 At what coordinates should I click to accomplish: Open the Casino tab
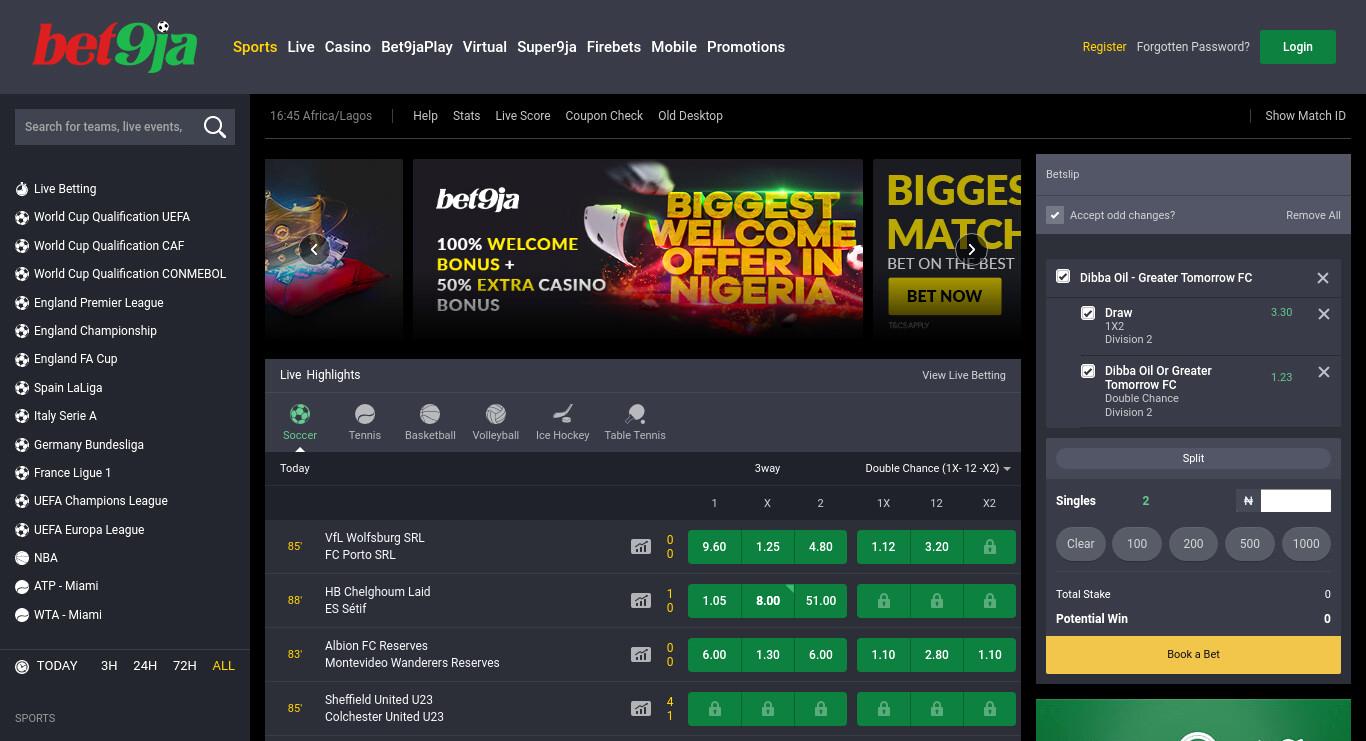pos(348,47)
